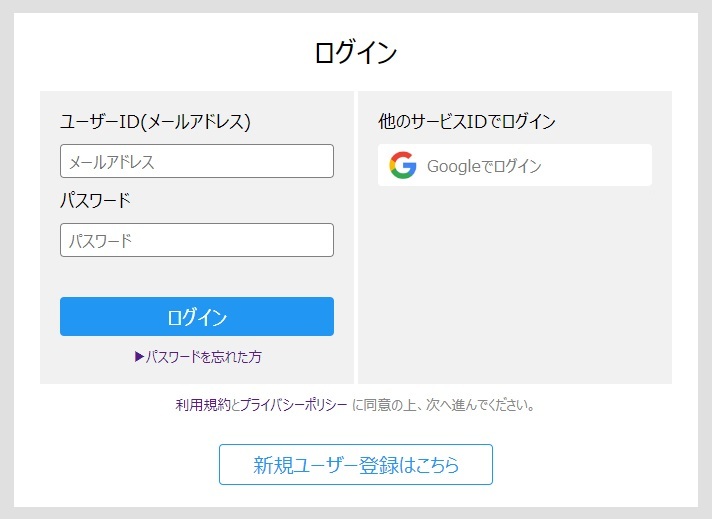Click the 新規ユーザー登録はこちら button
Image resolution: width=712 pixels, height=519 pixels.
pos(356,465)
